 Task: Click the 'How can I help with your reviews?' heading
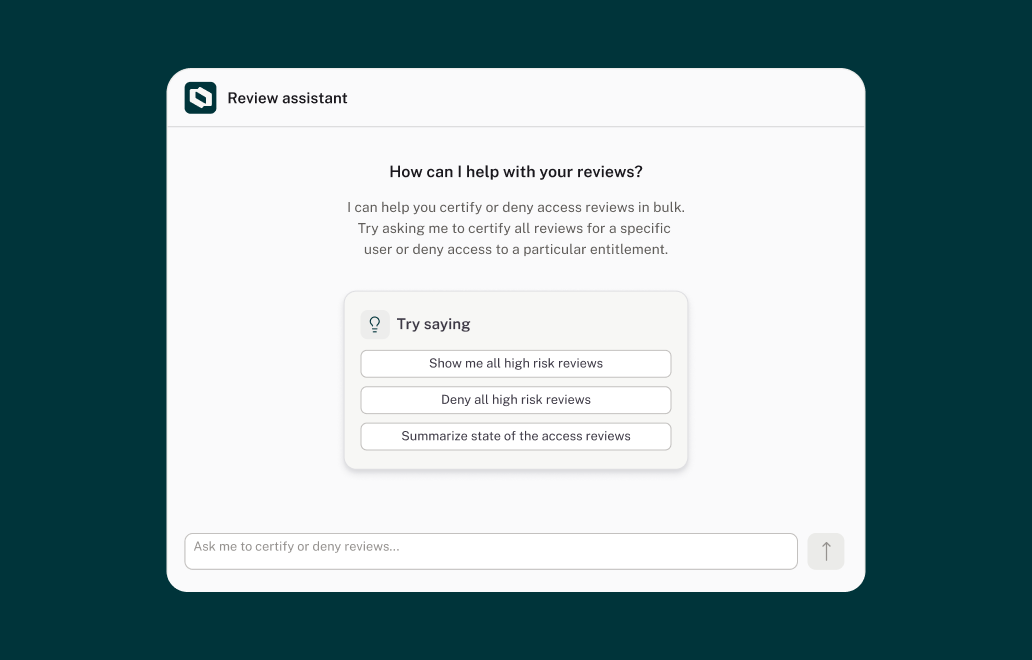click(516, 172)
